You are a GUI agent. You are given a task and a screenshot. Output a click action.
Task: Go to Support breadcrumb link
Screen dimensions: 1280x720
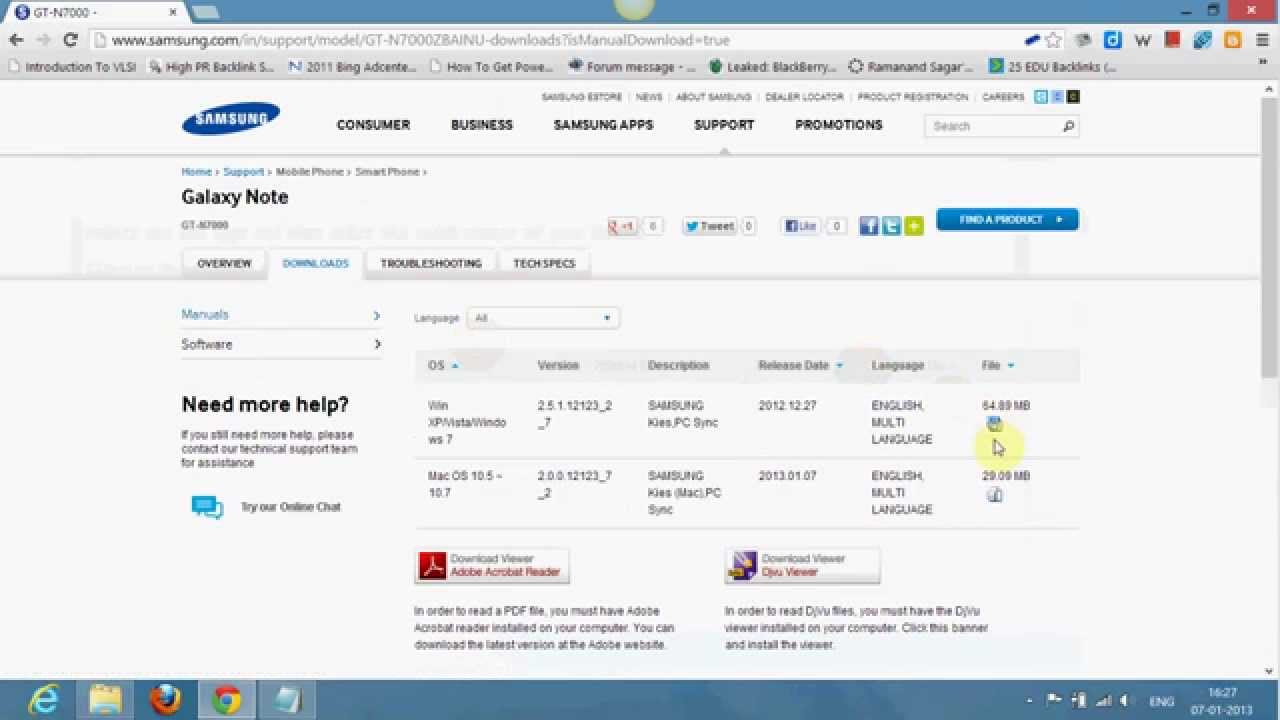pos(243,172)
